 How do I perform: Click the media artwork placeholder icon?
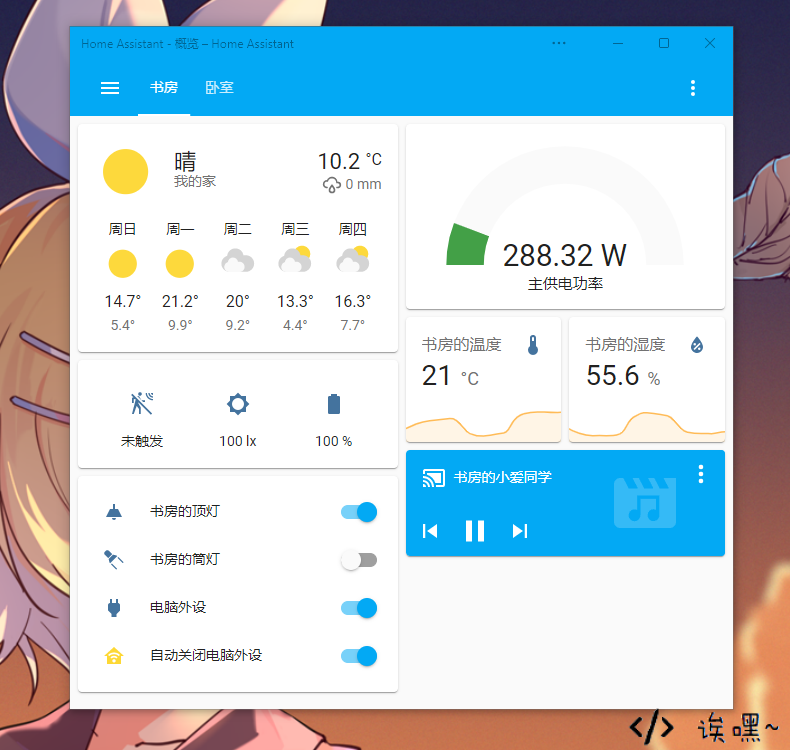pyautogui.click(x=645, y=503)
